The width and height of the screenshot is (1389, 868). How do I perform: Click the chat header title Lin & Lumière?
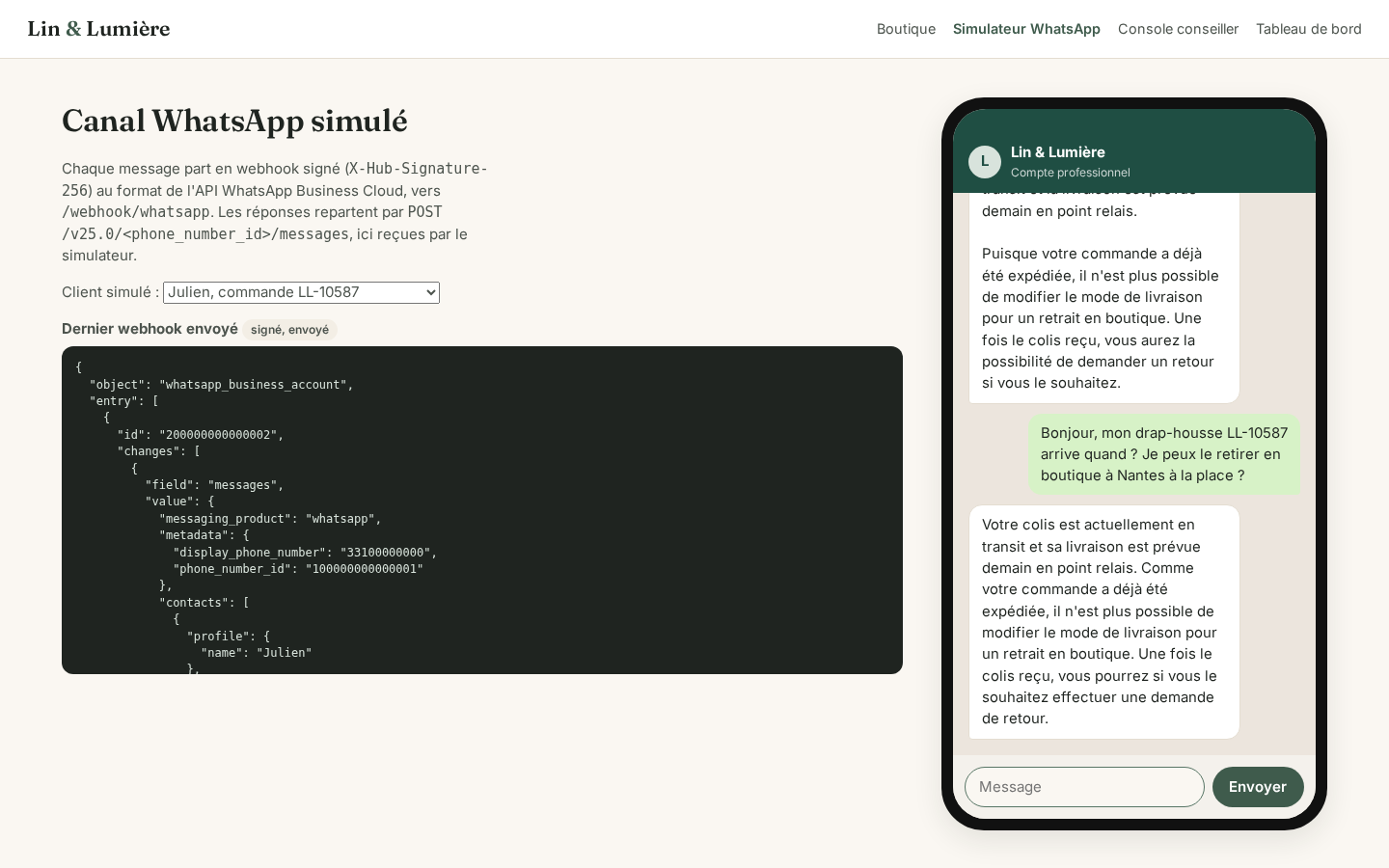click(1058, 152)
